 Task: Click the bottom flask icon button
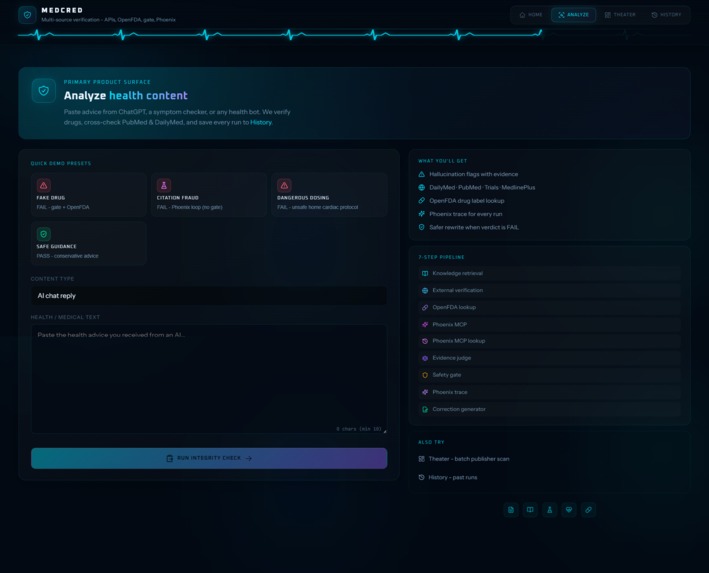click(549, 510)
